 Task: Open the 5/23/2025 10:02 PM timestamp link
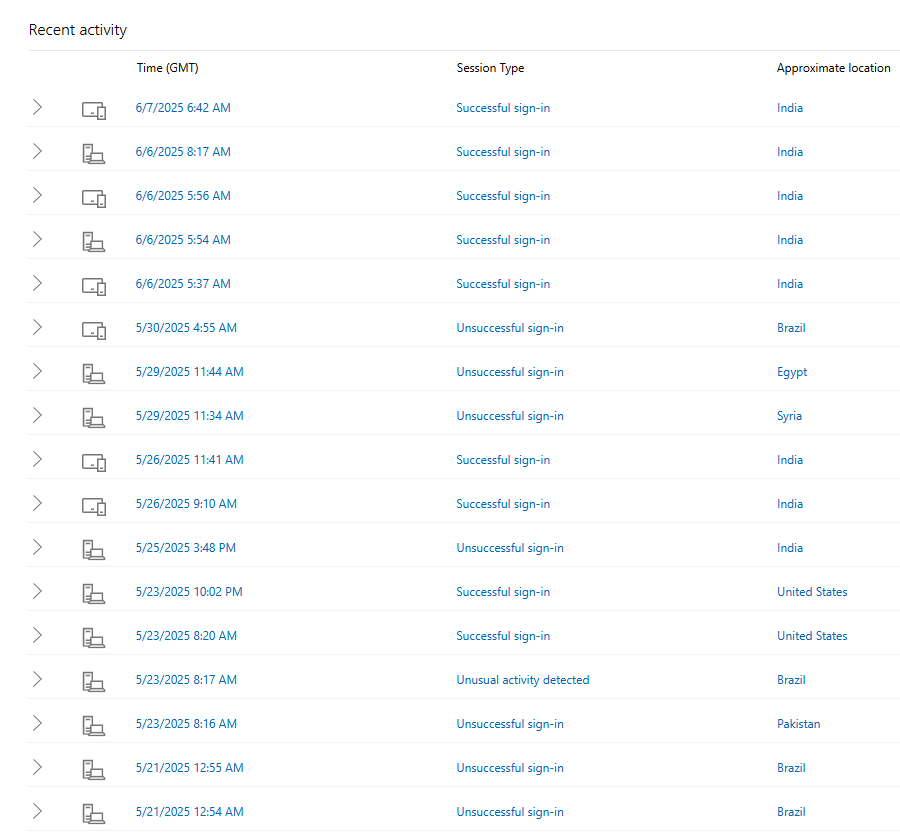[189, 592]
